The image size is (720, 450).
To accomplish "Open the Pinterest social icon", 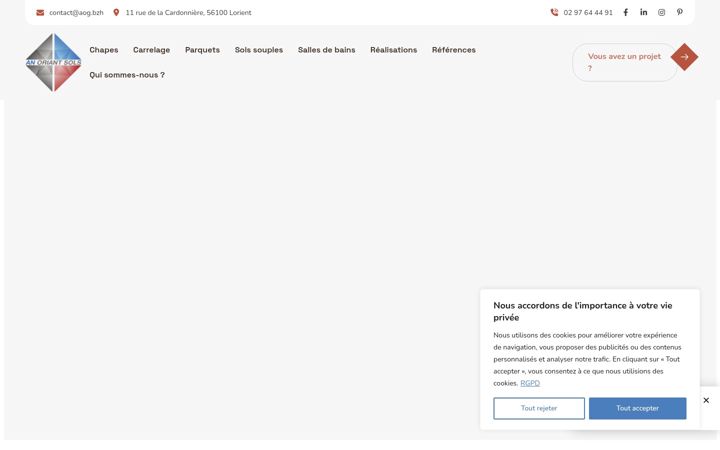I will click(x=680, y=12).
